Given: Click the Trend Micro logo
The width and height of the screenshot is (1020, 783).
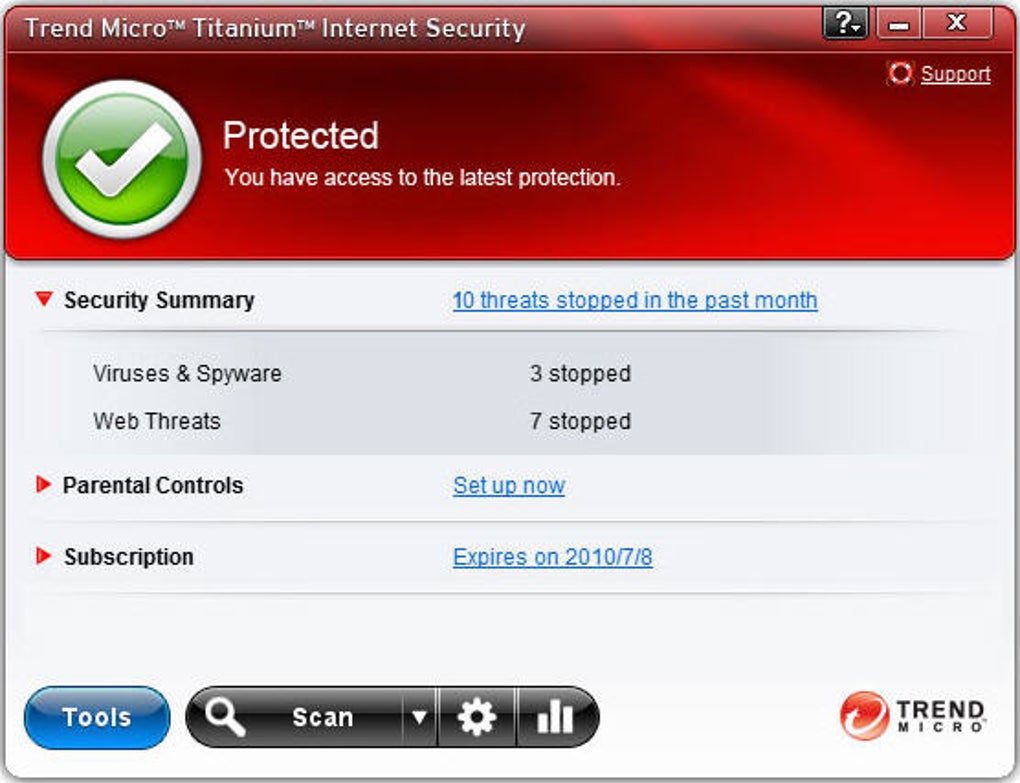Looking at the screenshot, I should [913, 716].
